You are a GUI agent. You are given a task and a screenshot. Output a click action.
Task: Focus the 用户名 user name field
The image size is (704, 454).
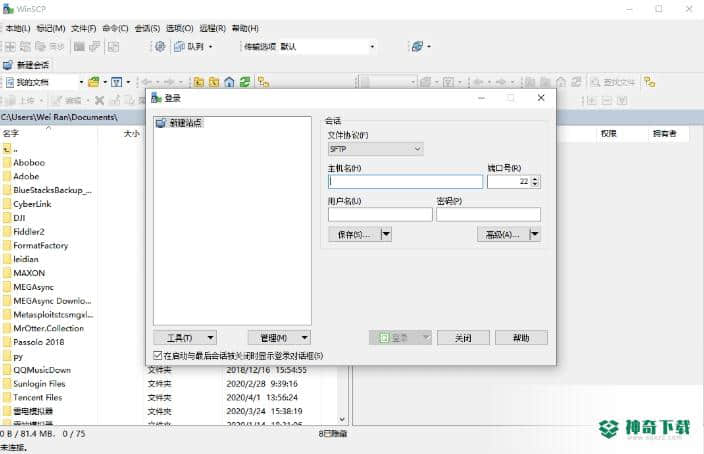(x=380, y=215)
